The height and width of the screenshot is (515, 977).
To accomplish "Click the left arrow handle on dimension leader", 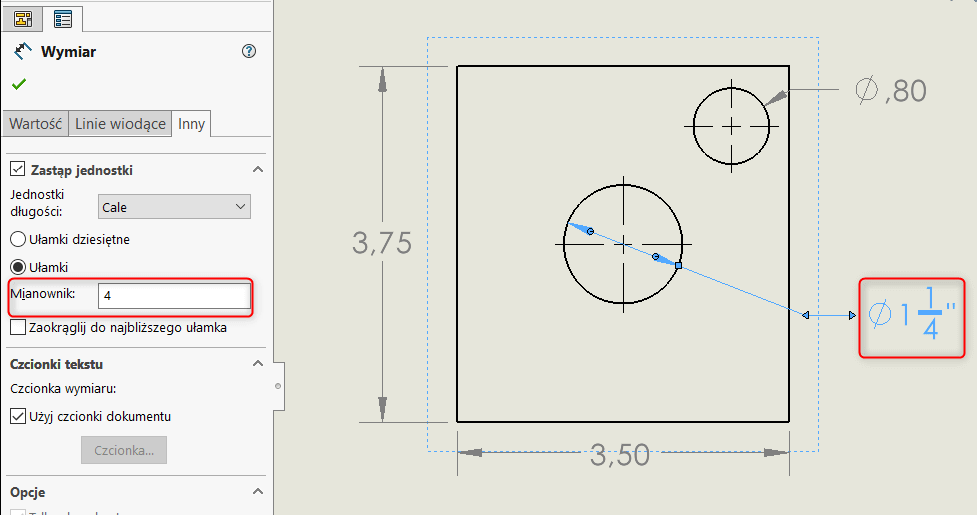I will pyautogui.click(x=806, y=316).
